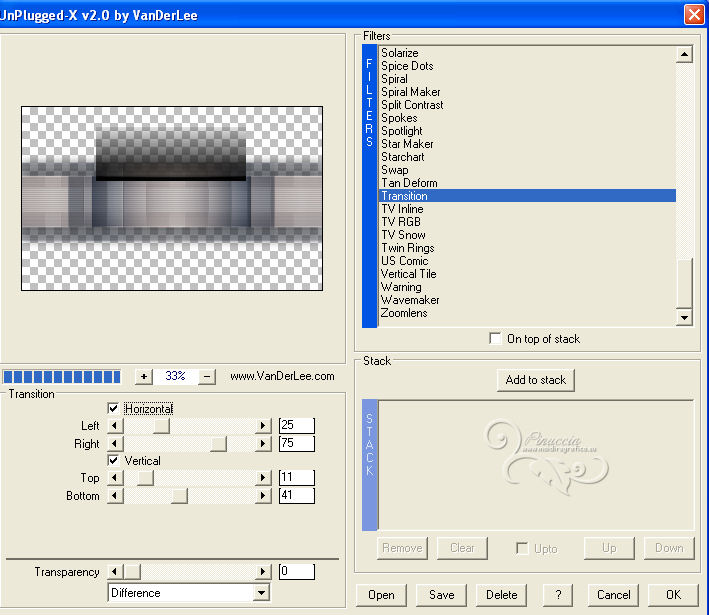The width and height of the screenshot is (709, 615).
Task: Click the Left slider thumb
Action: tap(161, 426)
